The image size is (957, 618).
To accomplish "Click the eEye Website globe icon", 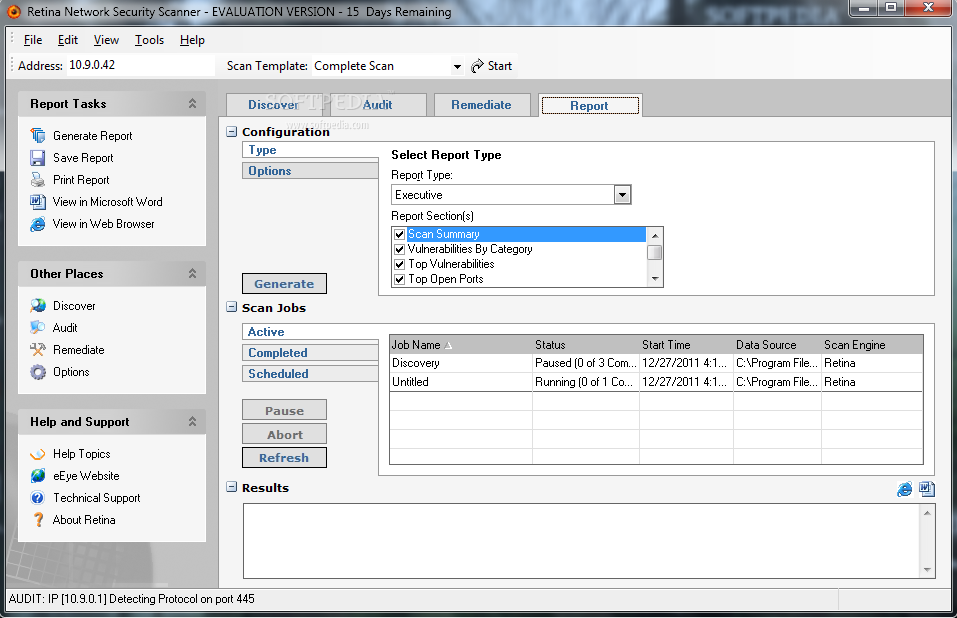I will coord(38,476).
